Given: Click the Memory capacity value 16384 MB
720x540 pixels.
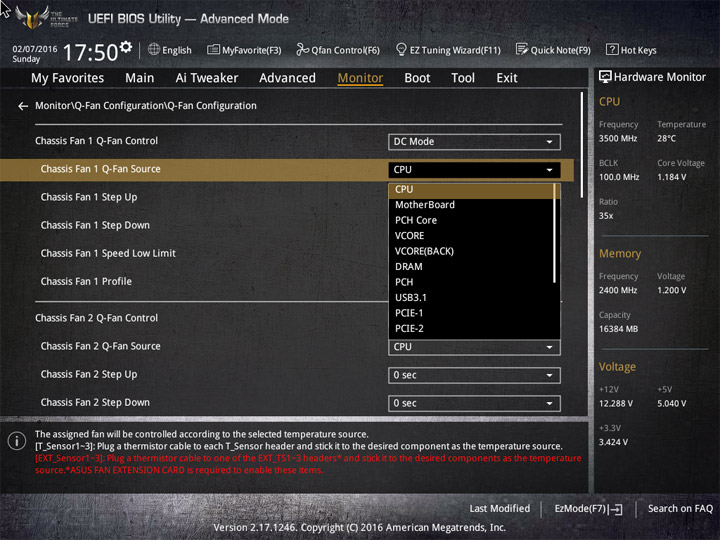Looking at the screenshot, I should point(618,329).
